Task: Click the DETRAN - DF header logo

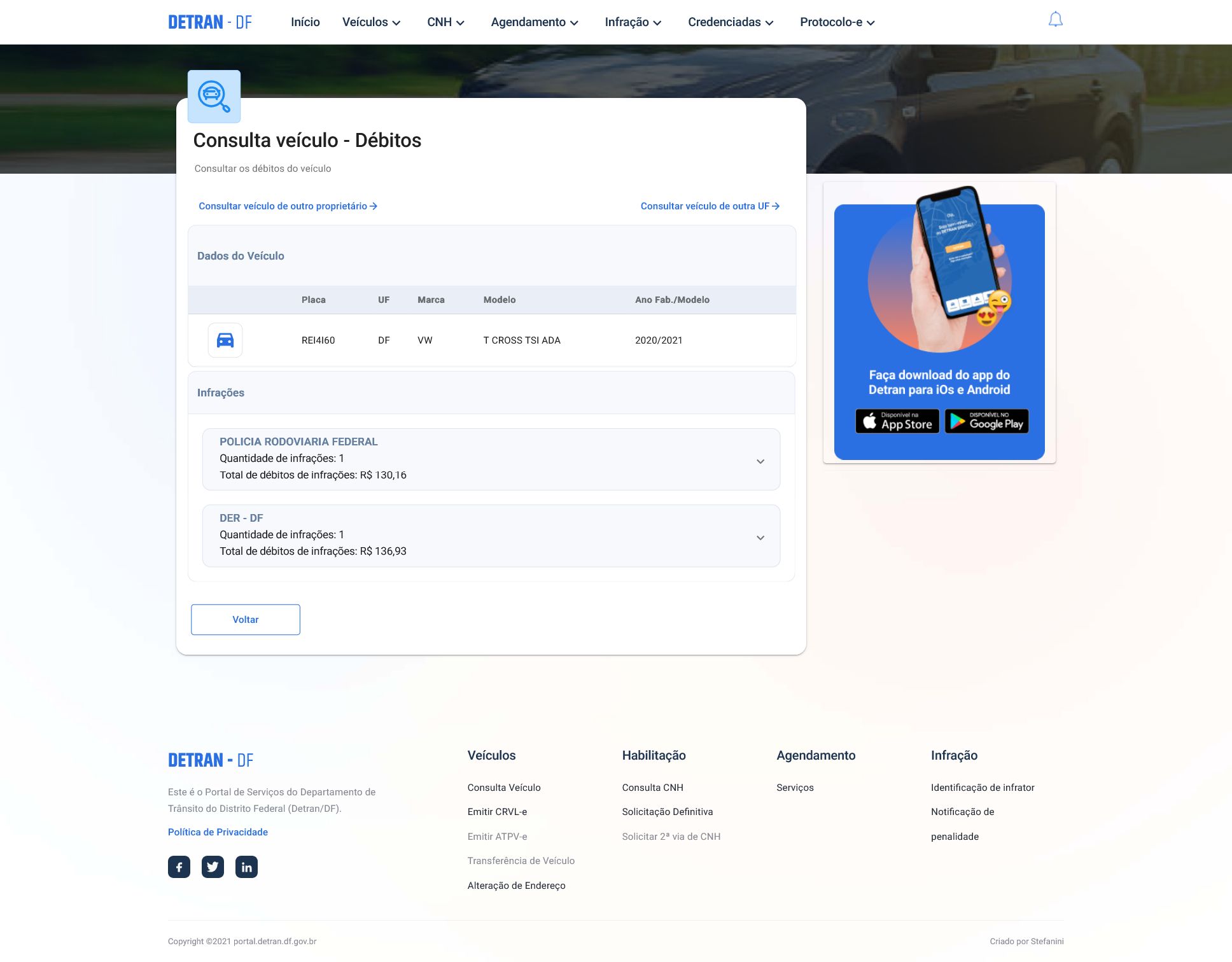Action: click(x=210, y=22)
